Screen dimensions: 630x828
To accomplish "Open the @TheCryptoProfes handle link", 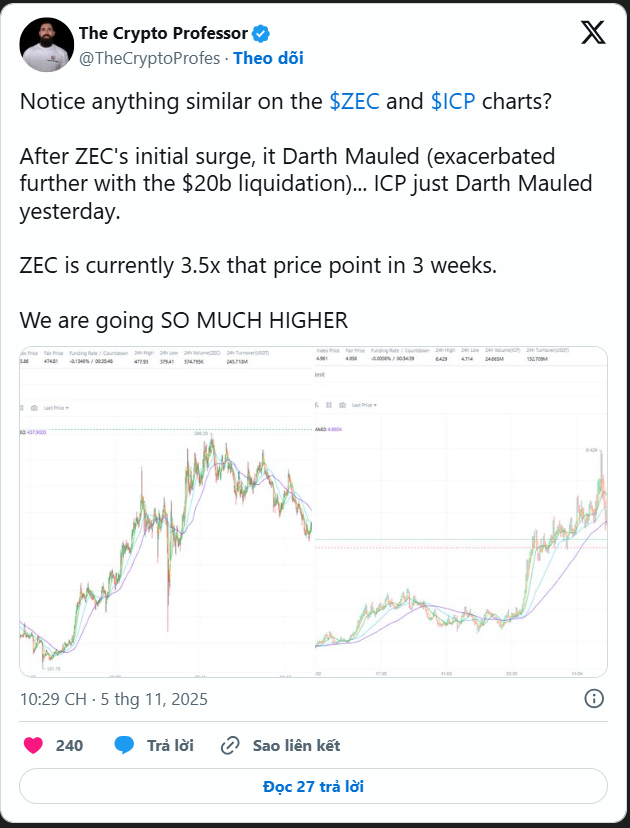I will [150, 58].
